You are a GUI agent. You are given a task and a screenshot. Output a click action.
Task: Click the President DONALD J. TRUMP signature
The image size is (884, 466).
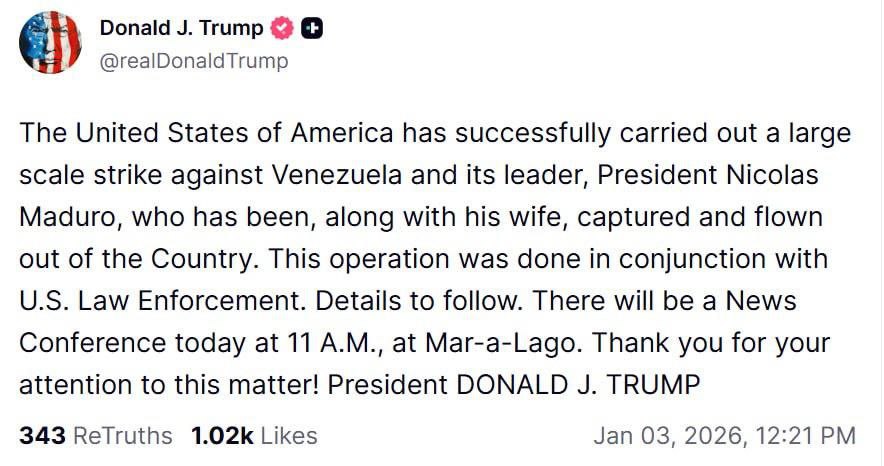(x=514, y=385)
